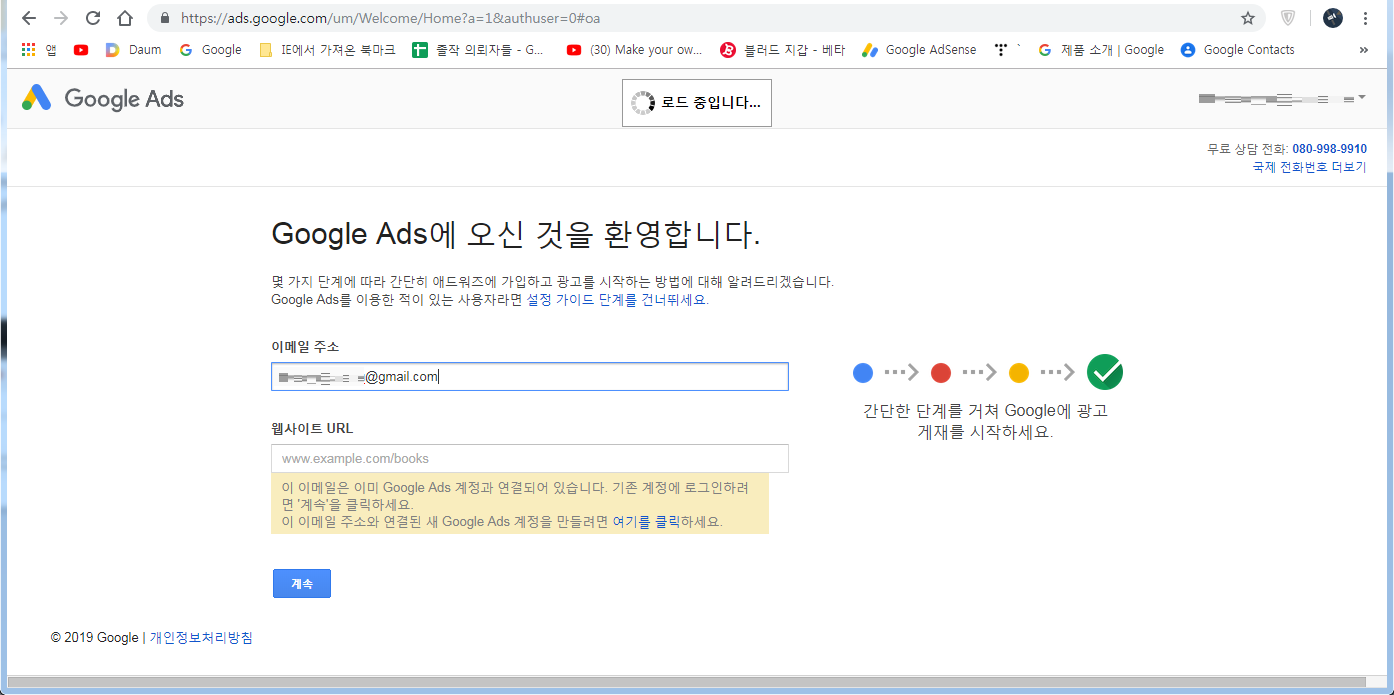The image size is (1394, 695).
Task: Click the blue '계속' button
Action: [x=301, y=584]
